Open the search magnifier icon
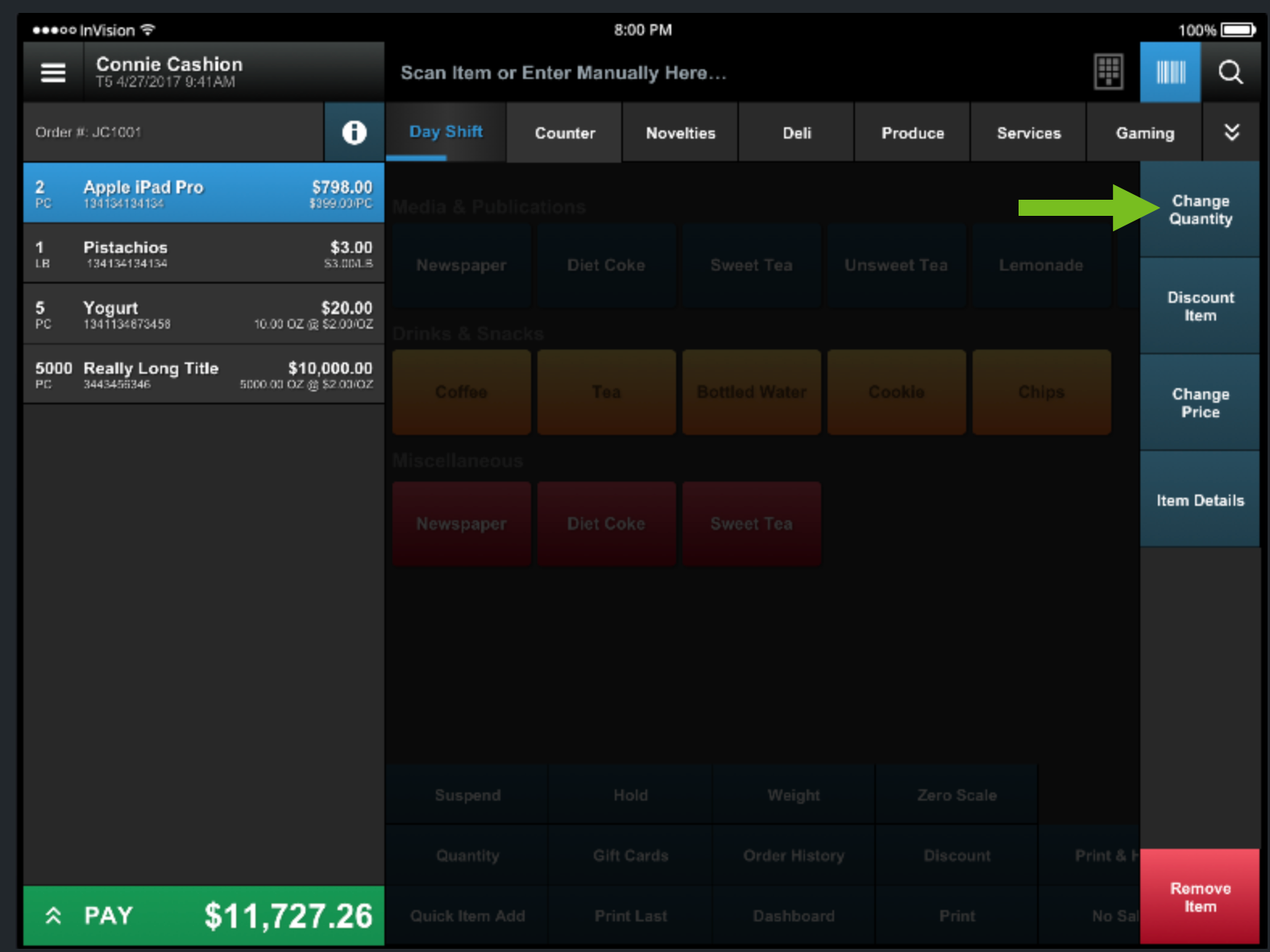Image resolution: width=1270 pixels, height=952 pixels. [1231, 72]
